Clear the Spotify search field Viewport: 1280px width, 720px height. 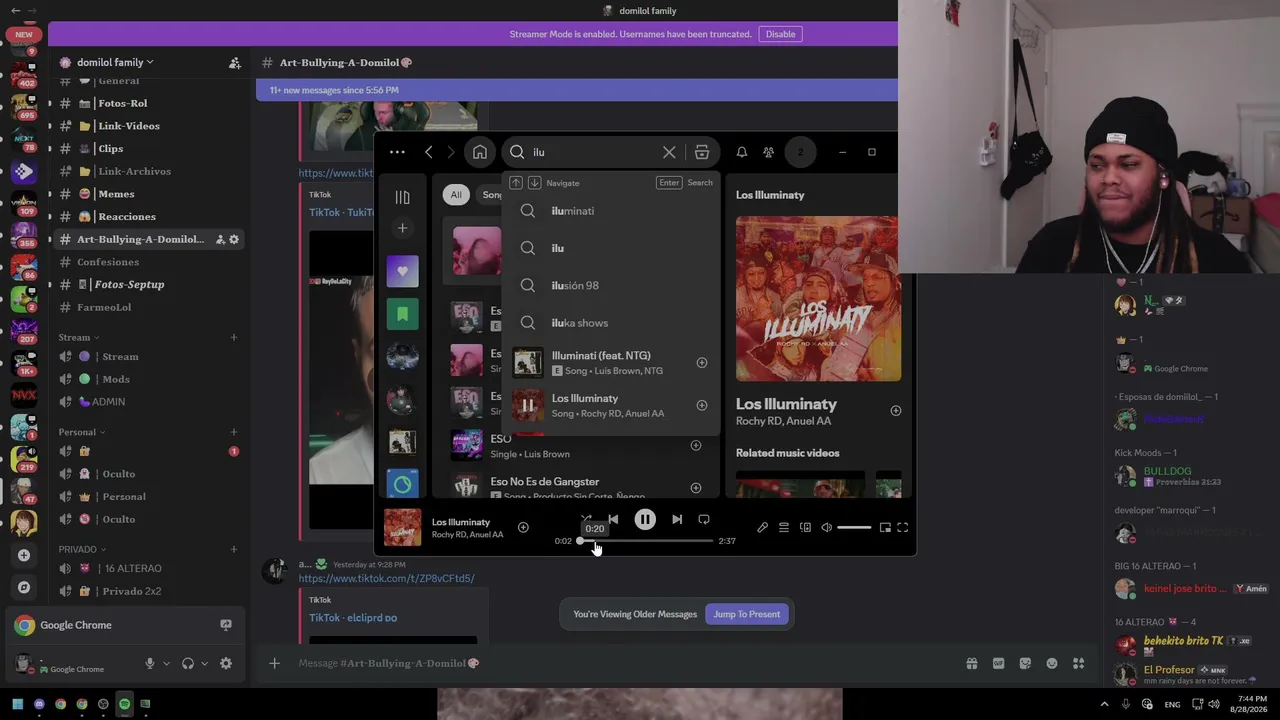point(669,152)
